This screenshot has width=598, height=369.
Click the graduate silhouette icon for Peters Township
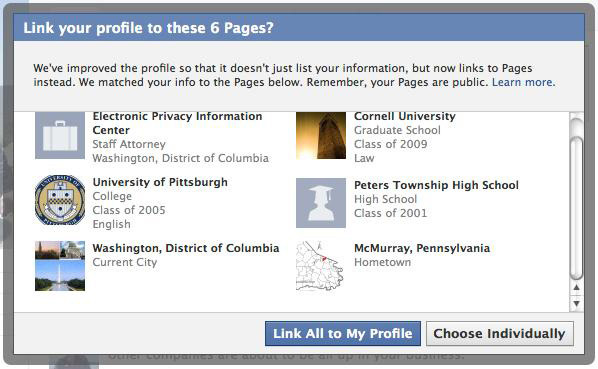(x=321, y=203)
